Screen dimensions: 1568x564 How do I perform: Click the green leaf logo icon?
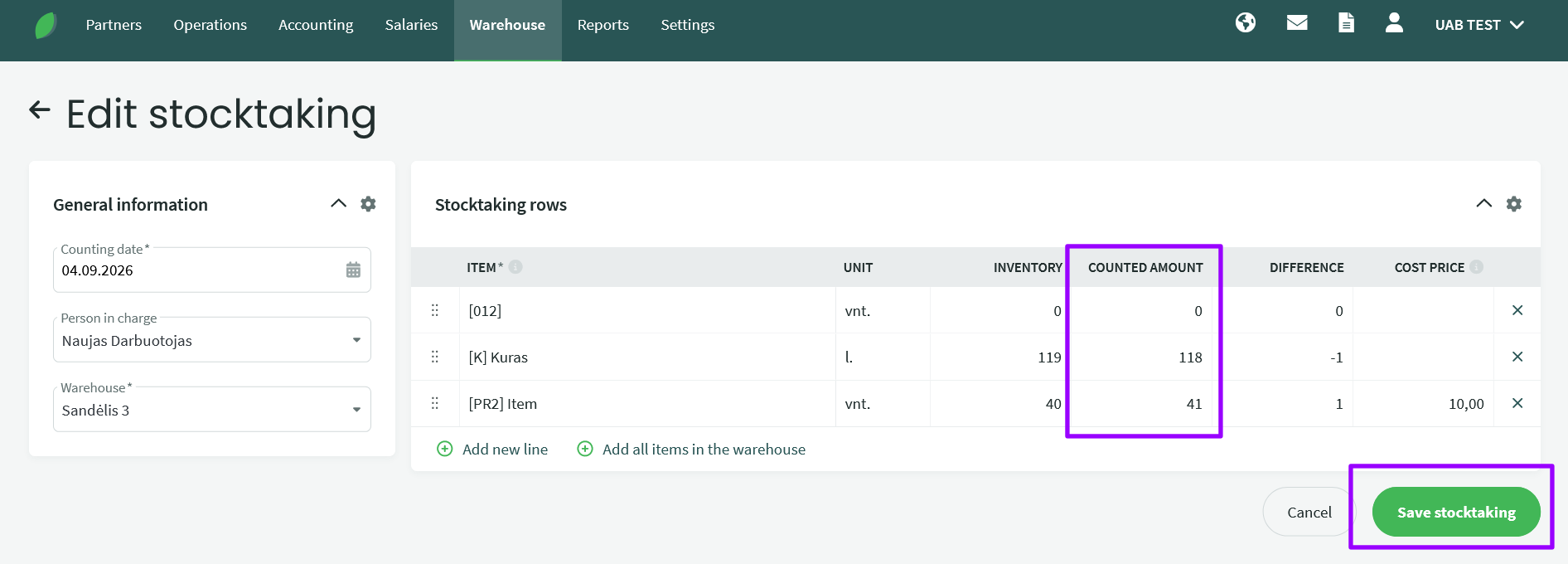tap(46, 25)
